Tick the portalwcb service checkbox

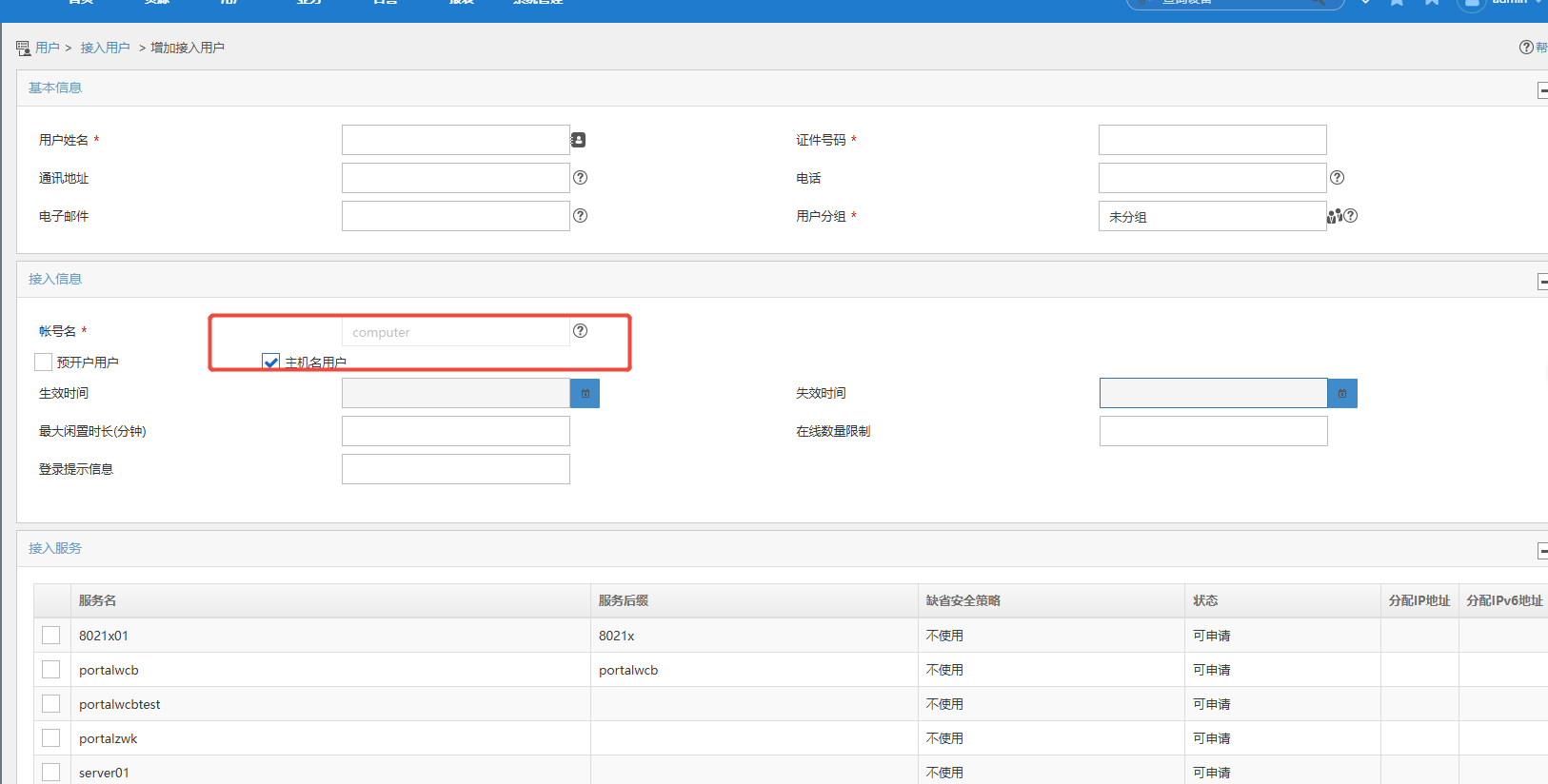(51, 670)
